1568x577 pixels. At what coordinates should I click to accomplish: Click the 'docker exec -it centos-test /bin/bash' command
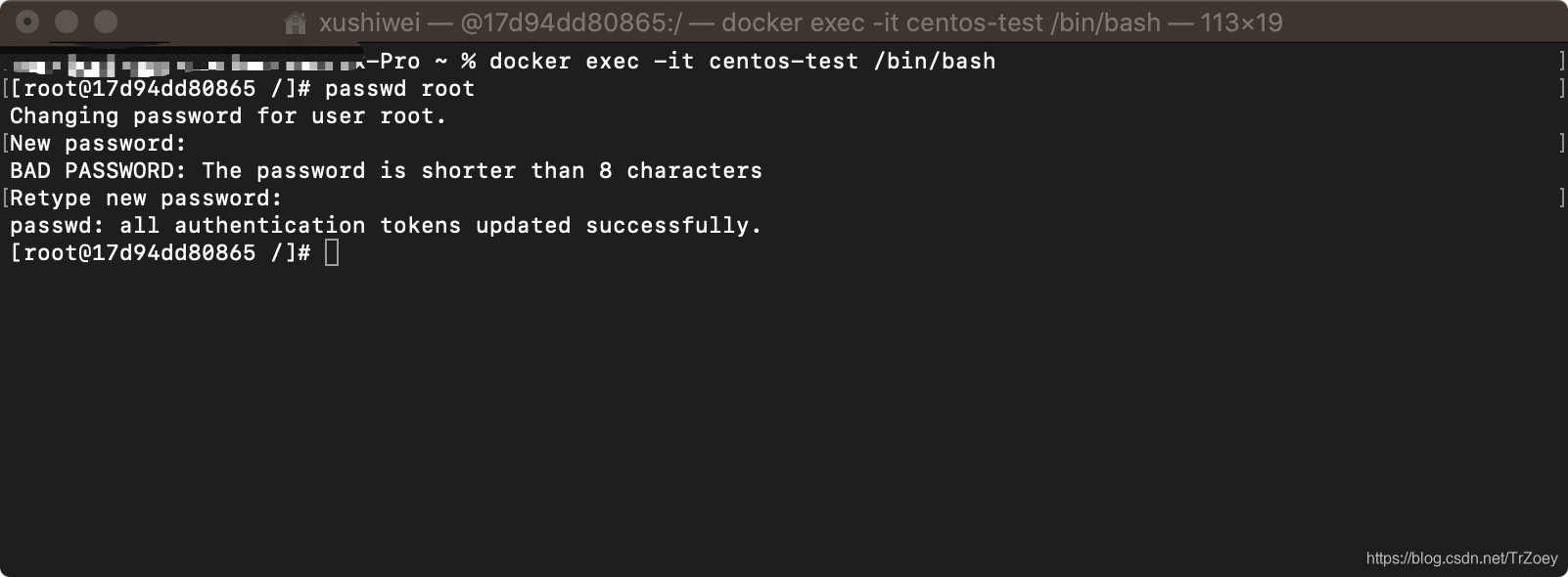pos(742,61)
